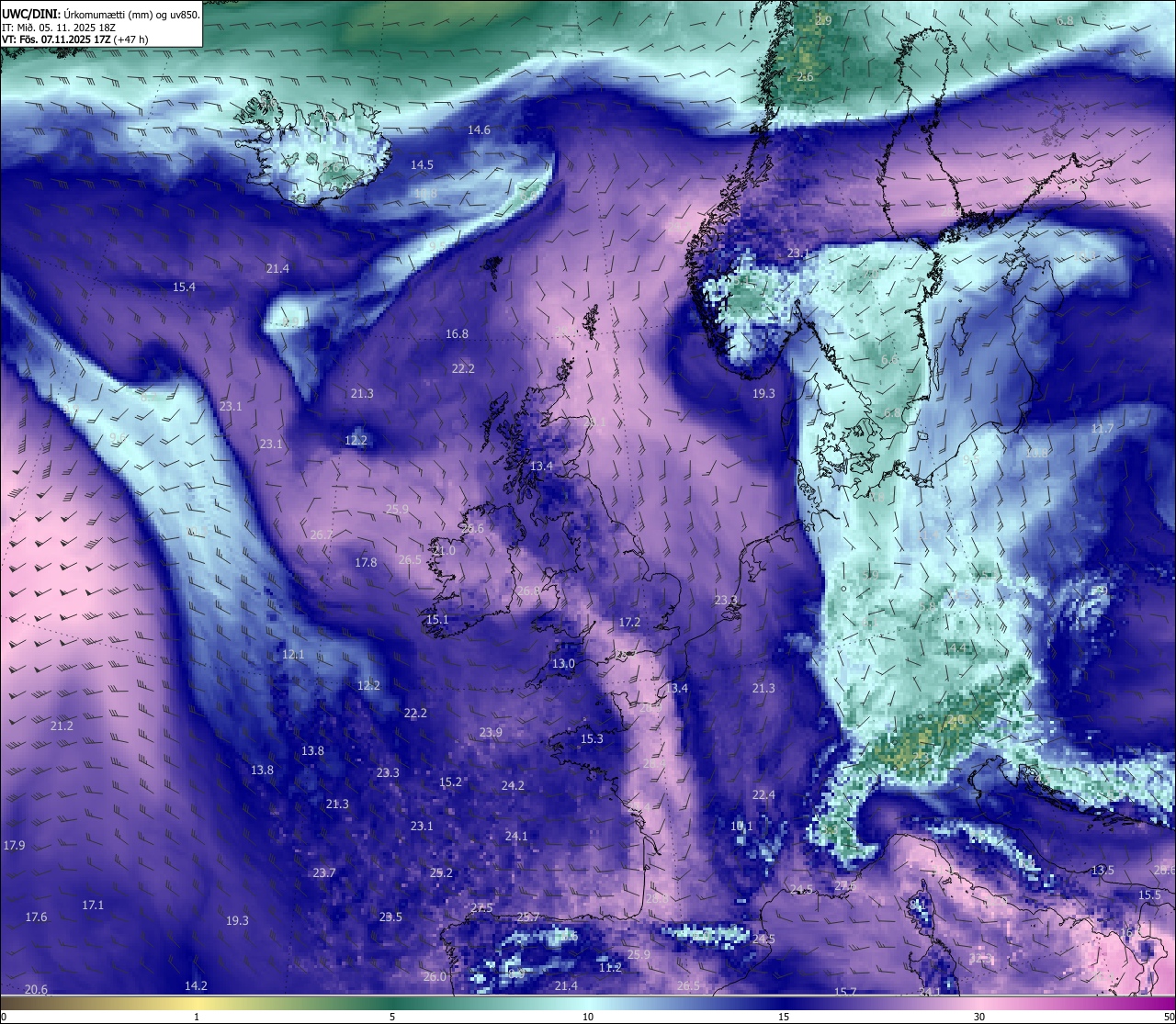Click the colorbar tick label 30

(979, 1017)
